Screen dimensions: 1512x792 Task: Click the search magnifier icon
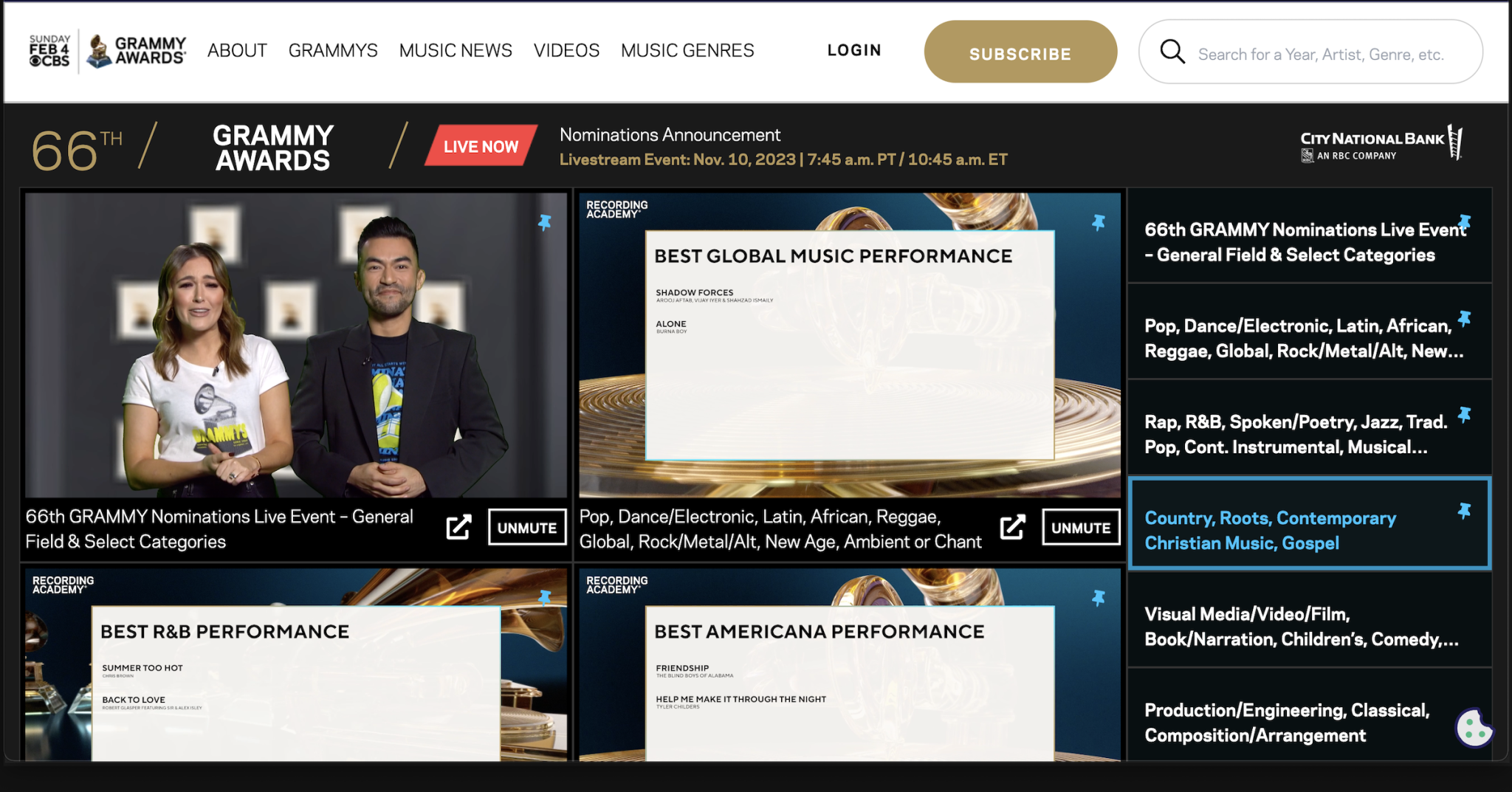tap(1172, 52)
